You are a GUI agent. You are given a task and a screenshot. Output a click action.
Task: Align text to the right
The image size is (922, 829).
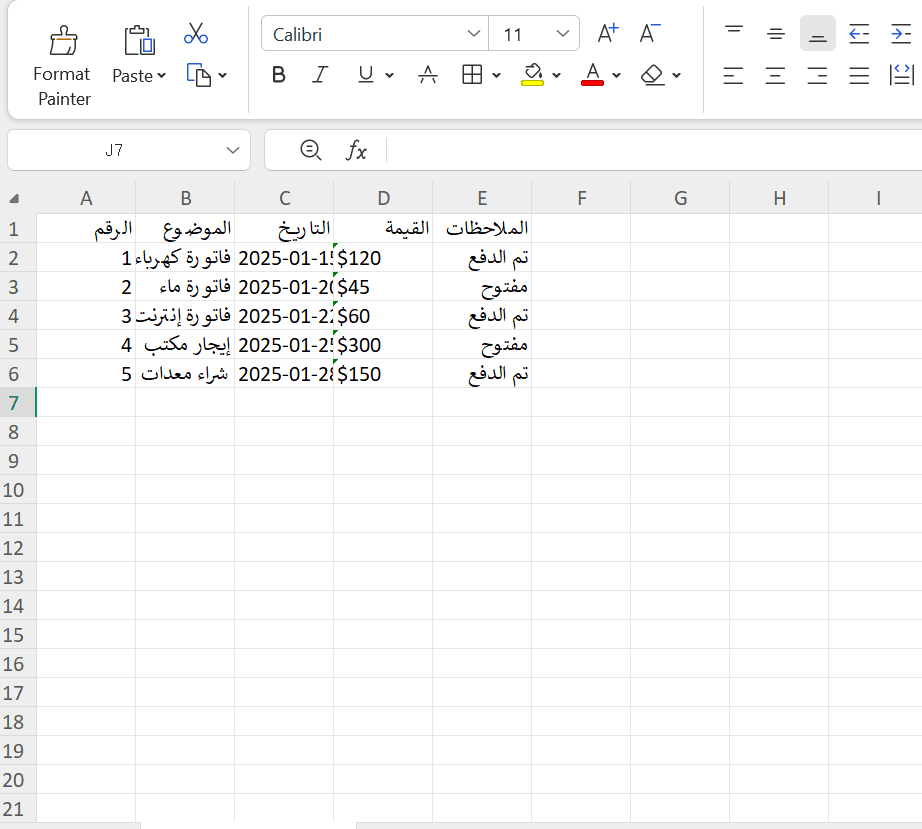click(817, 75)
